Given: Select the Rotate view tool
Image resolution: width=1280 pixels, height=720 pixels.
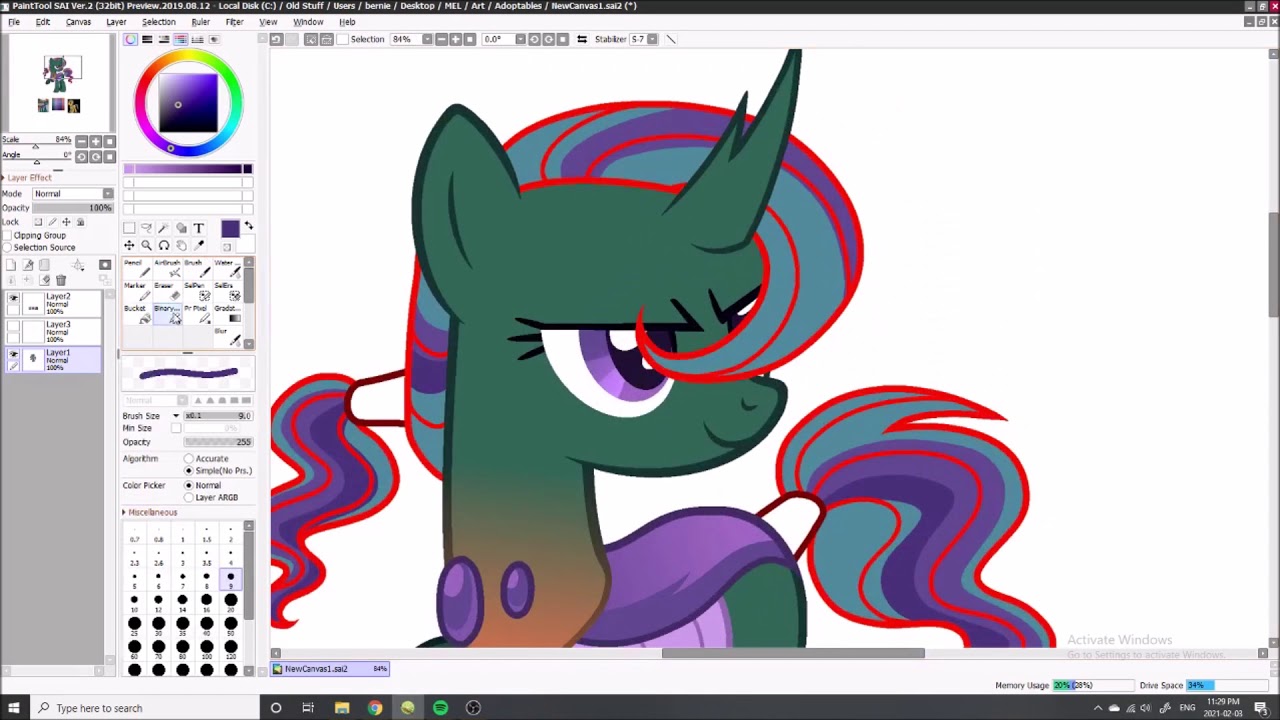Looking at the screenshot, I should (164, 245).
